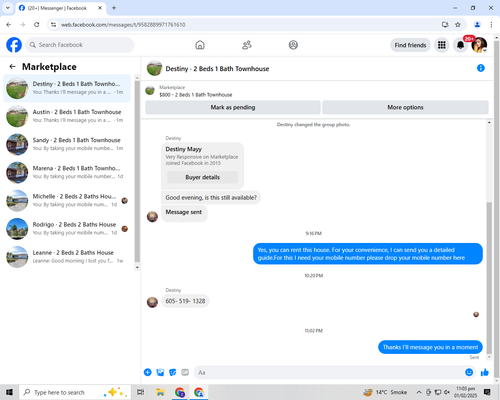Open the Friends icon in top navigation
Screen dimensions: 500x400
click(247, 45)
